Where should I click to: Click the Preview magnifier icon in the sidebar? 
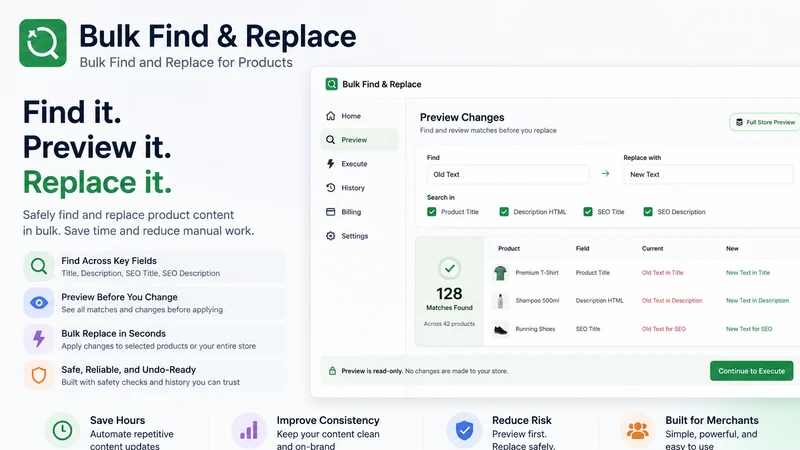(x=331, y=140)
